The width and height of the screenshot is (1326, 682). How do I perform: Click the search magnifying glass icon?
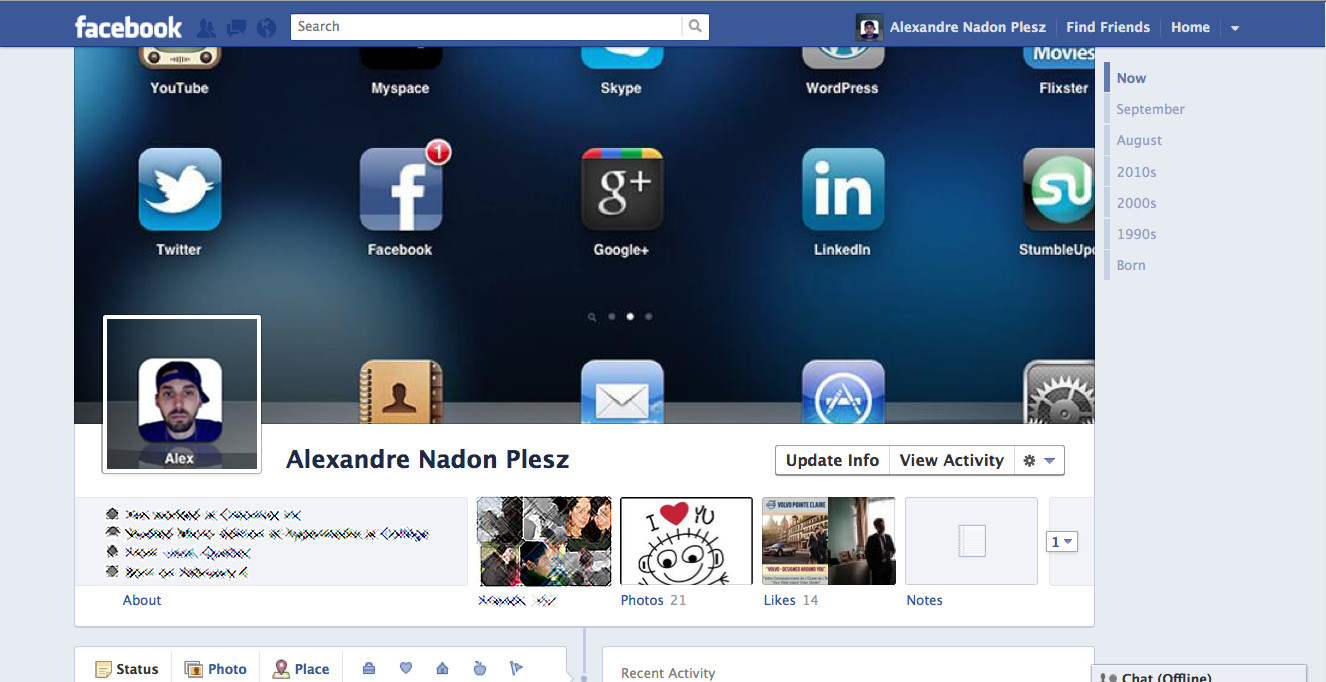coord(694,26)
